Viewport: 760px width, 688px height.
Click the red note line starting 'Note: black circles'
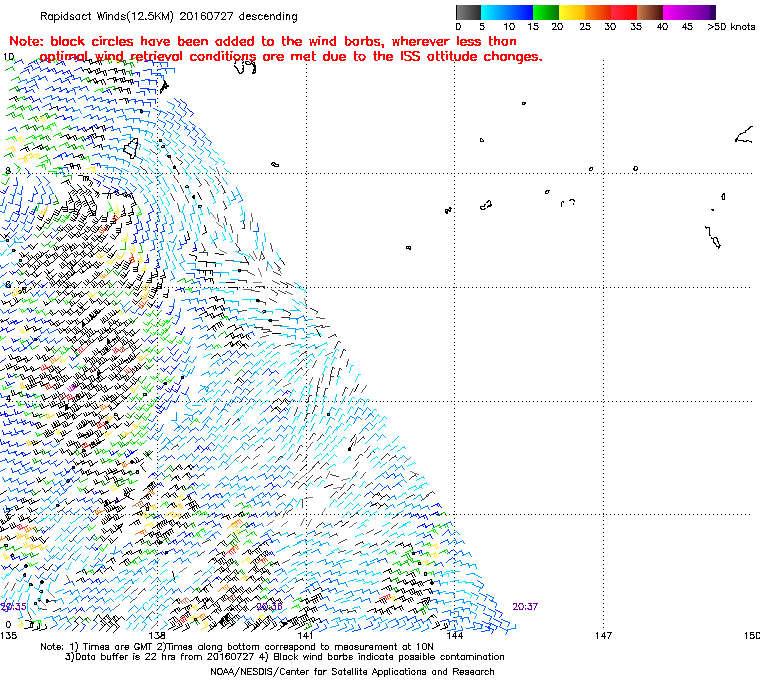coord(263,42)
